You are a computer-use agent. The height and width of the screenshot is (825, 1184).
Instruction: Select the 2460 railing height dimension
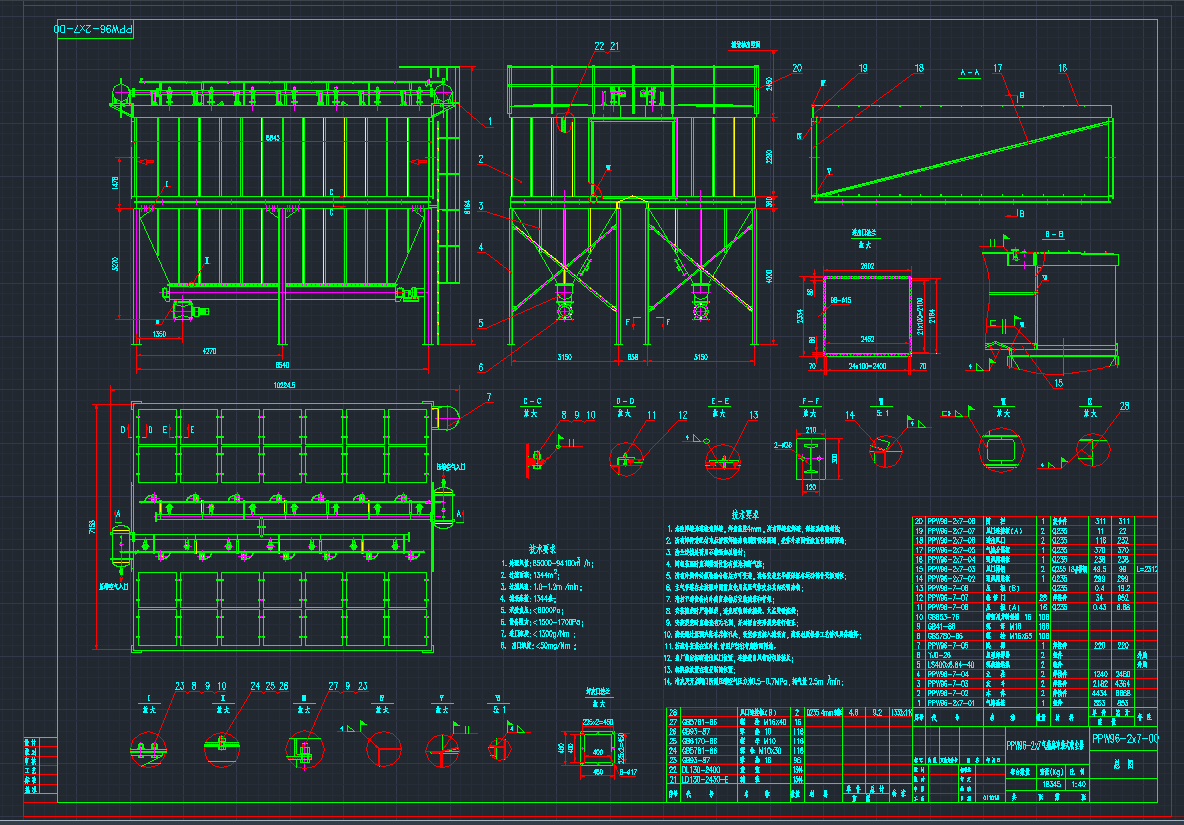pos(769,85)
